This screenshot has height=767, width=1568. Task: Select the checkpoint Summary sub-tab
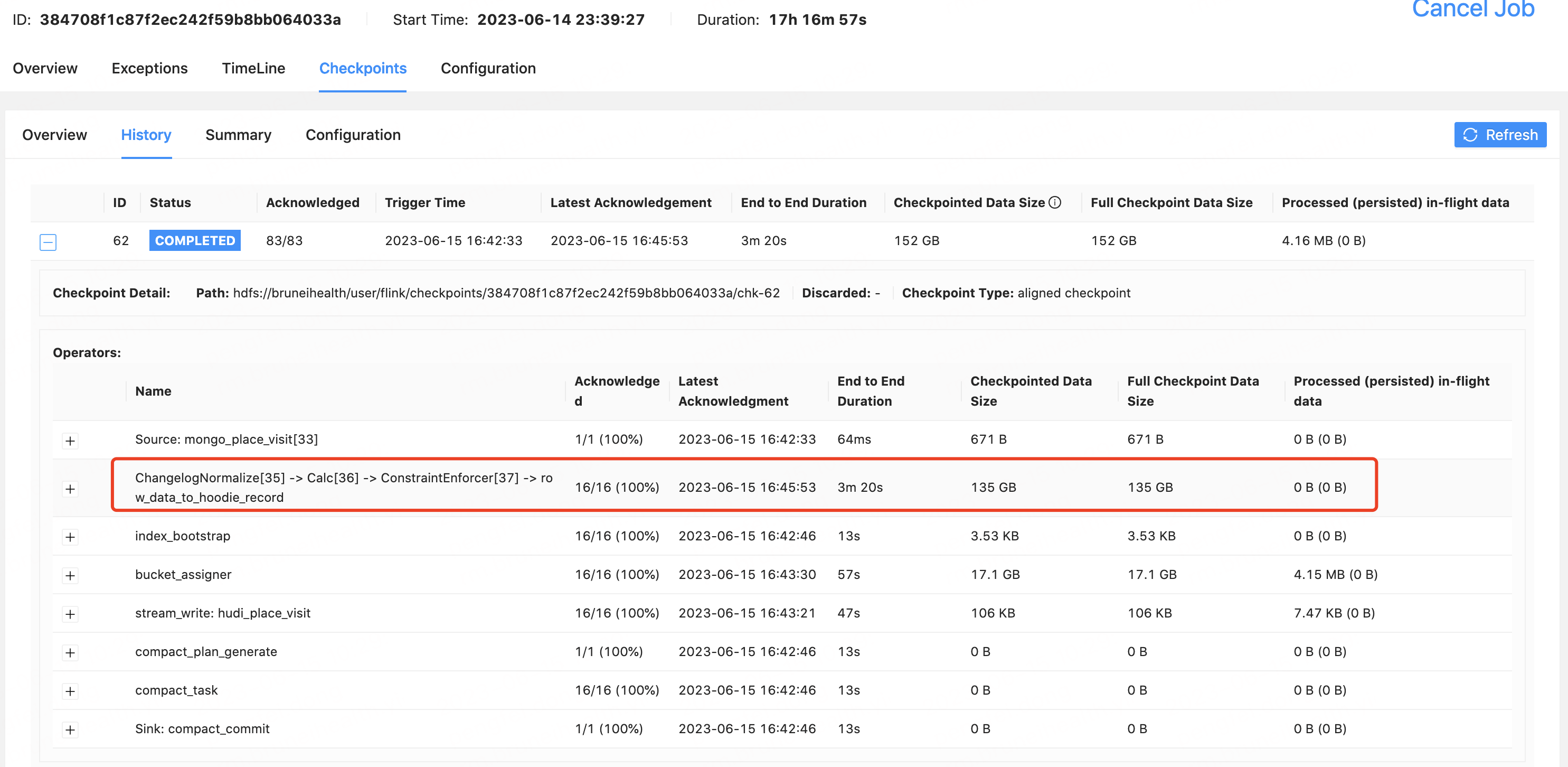238,135
